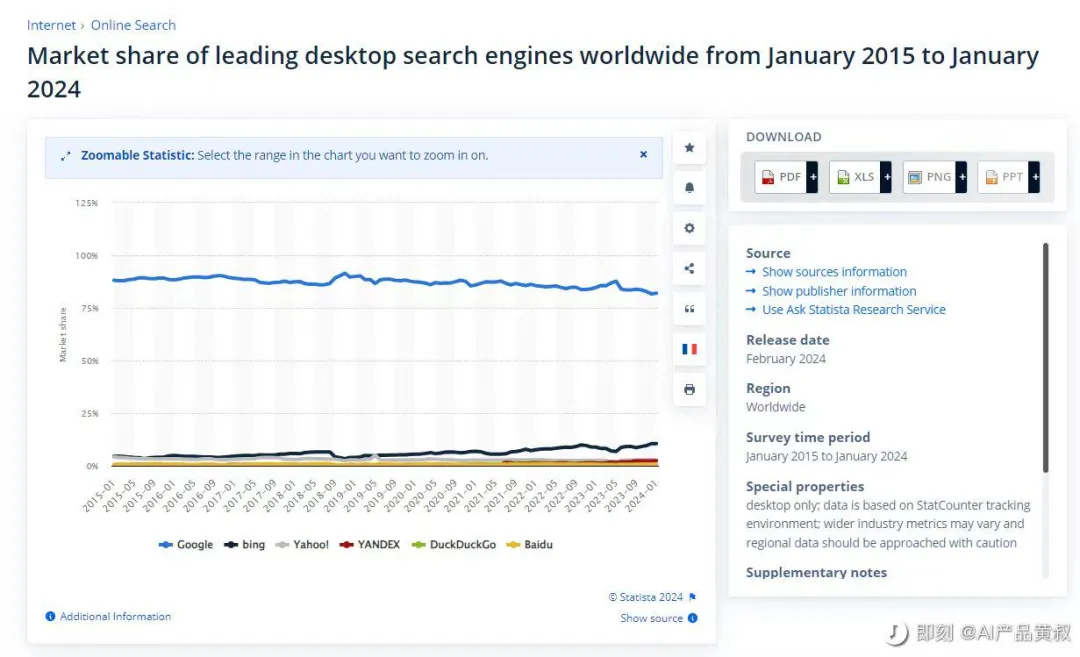This screenshot has width=1080, height=657.
Task: Click the bell notification icon
Action: click(689, 187)
